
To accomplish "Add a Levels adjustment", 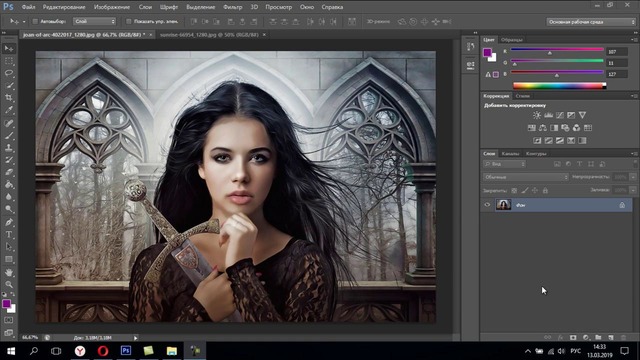I will pos(548,116).
